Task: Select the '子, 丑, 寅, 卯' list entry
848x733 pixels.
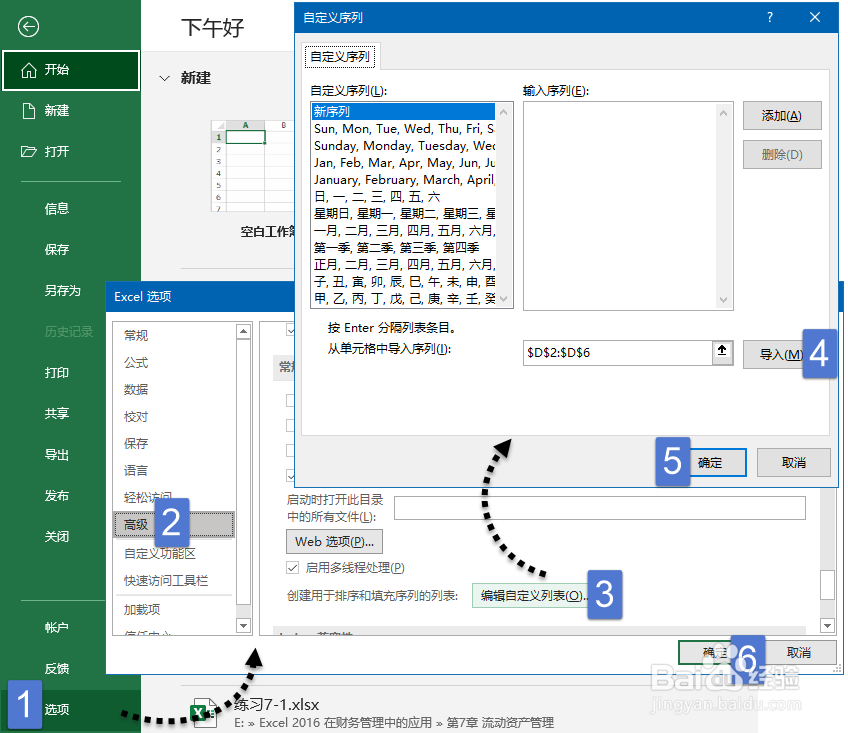Action: click(x=403, y=281)
